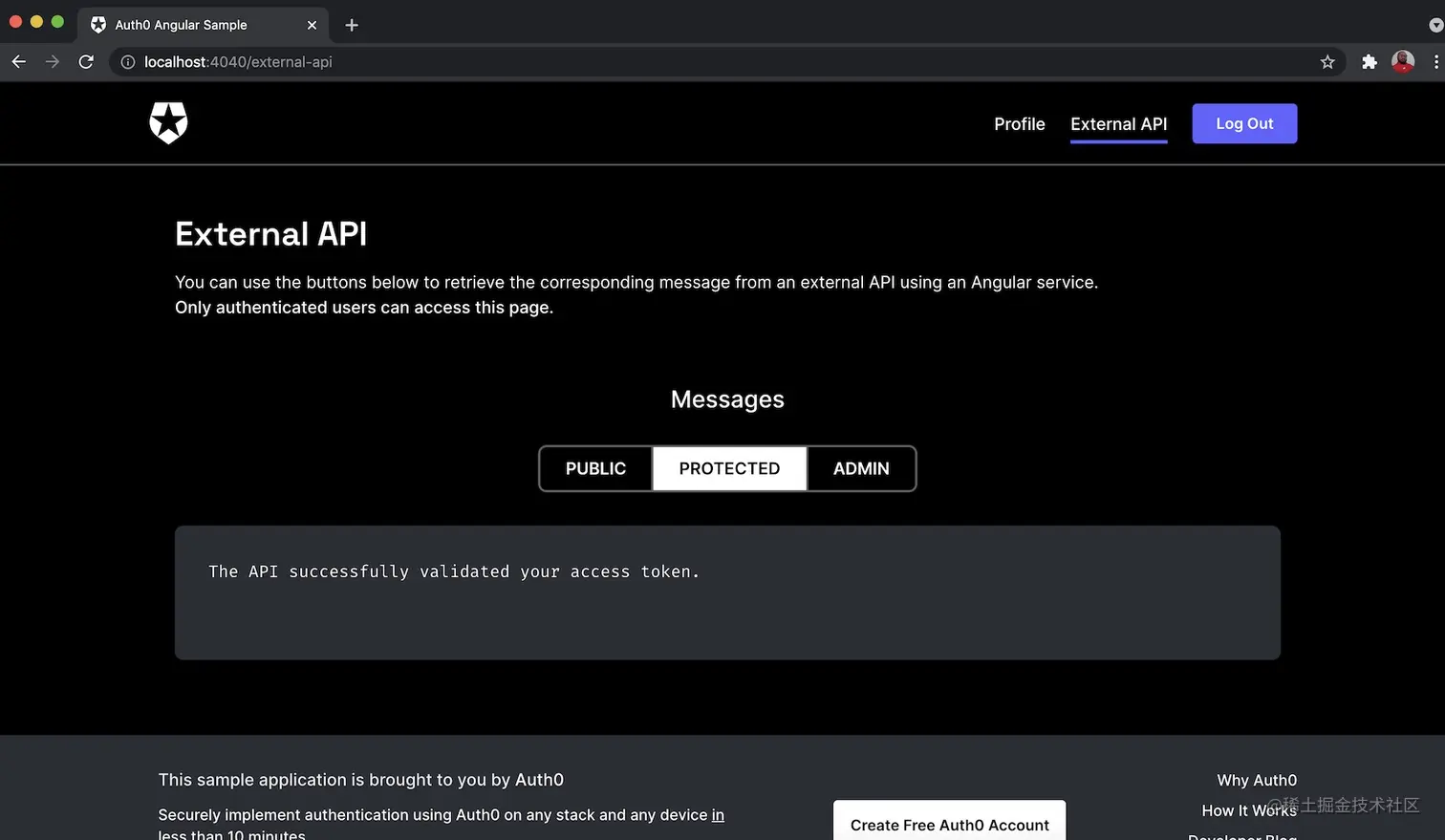Click the Log Out button

pyautogui.click(x=1244, y=123)
